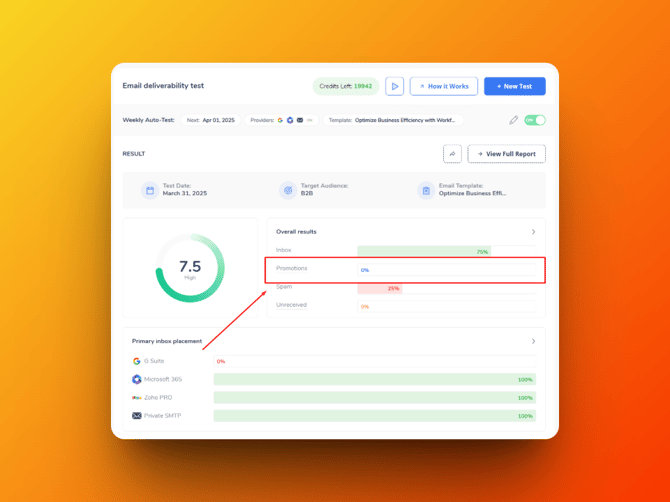Click the How it Works button
This screenshot has height=502, width=670.
(443, 87)
